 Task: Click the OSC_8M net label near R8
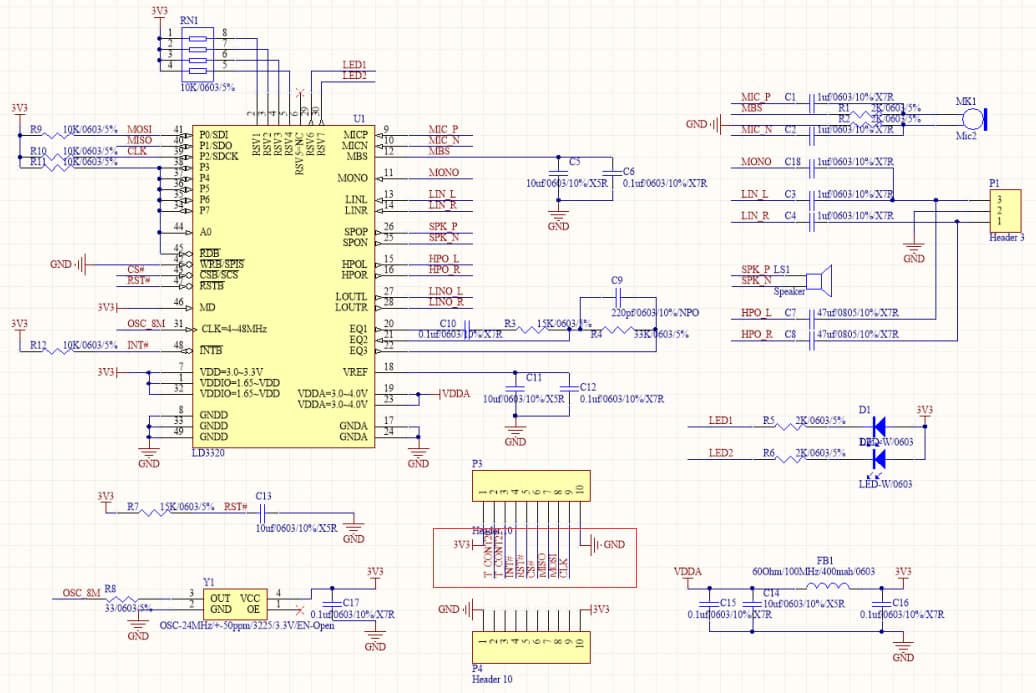(81, 593)
